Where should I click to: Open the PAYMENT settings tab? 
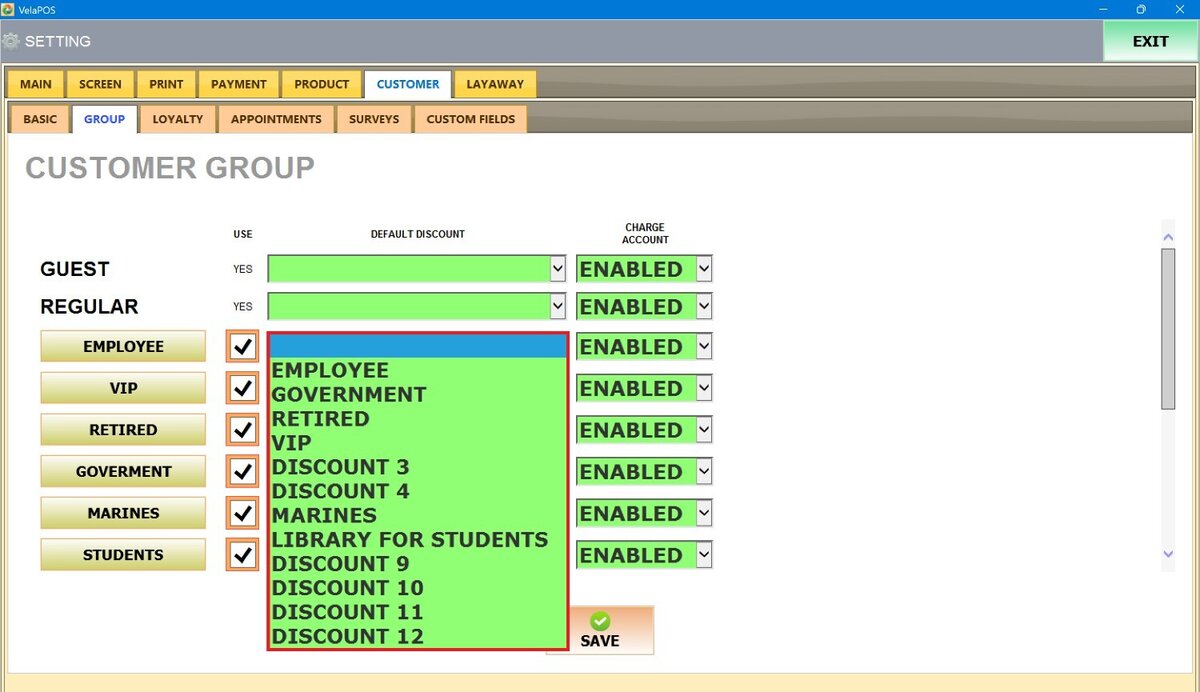pyautogui.click(x=239, y=84)
